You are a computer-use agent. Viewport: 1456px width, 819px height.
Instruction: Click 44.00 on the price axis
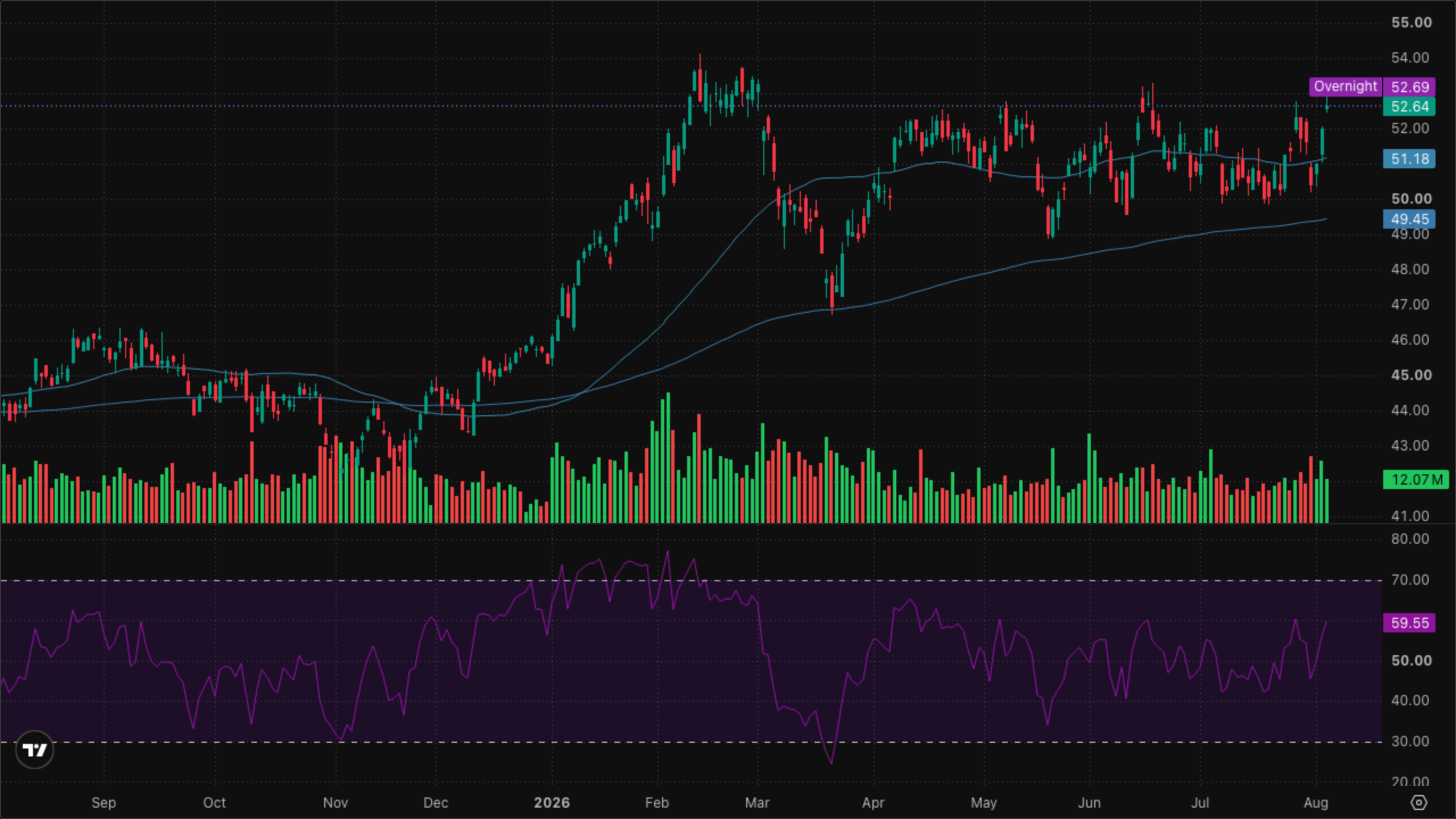[1410, 411]
